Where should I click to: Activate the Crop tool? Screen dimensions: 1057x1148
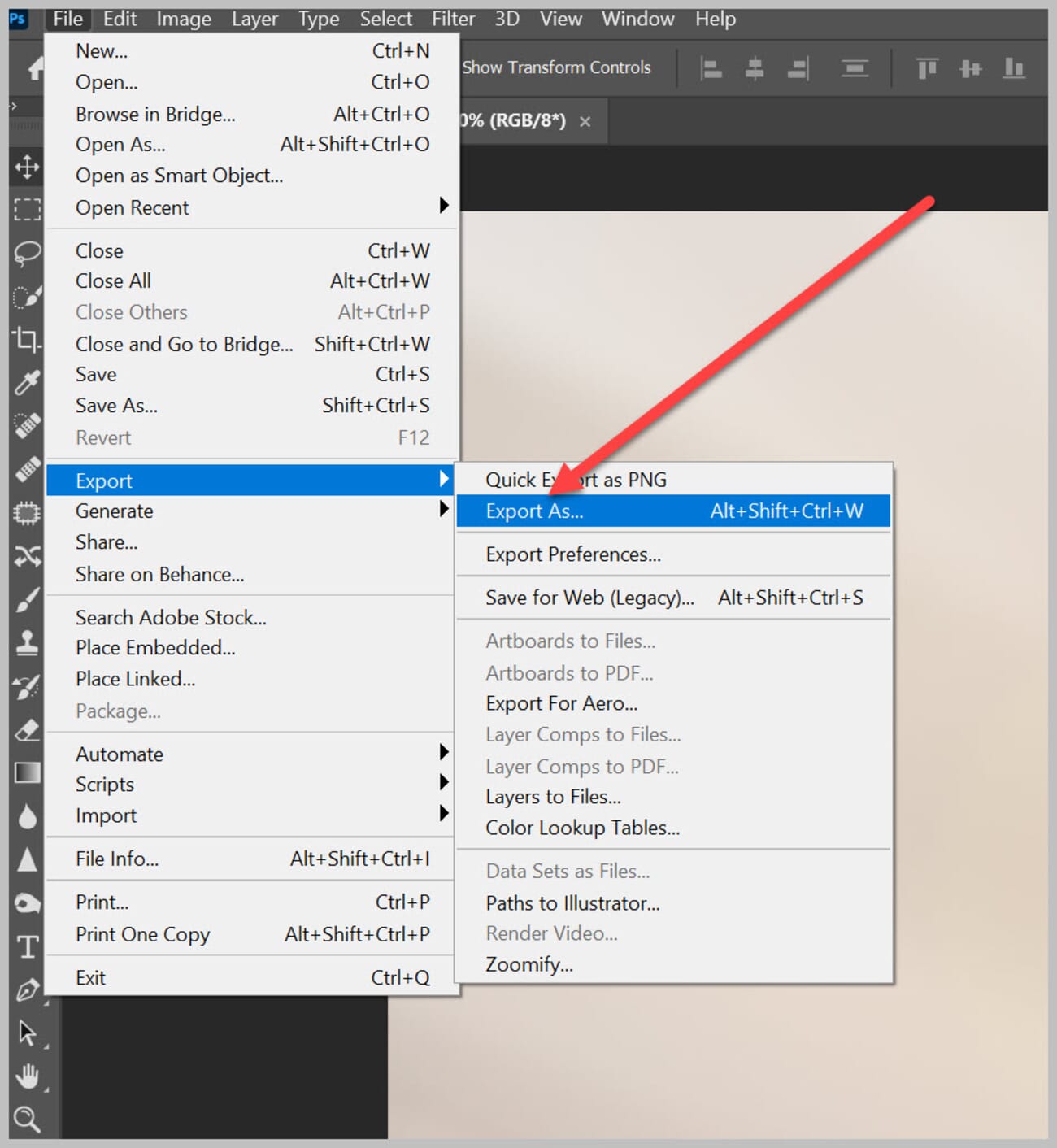(27, 341)
